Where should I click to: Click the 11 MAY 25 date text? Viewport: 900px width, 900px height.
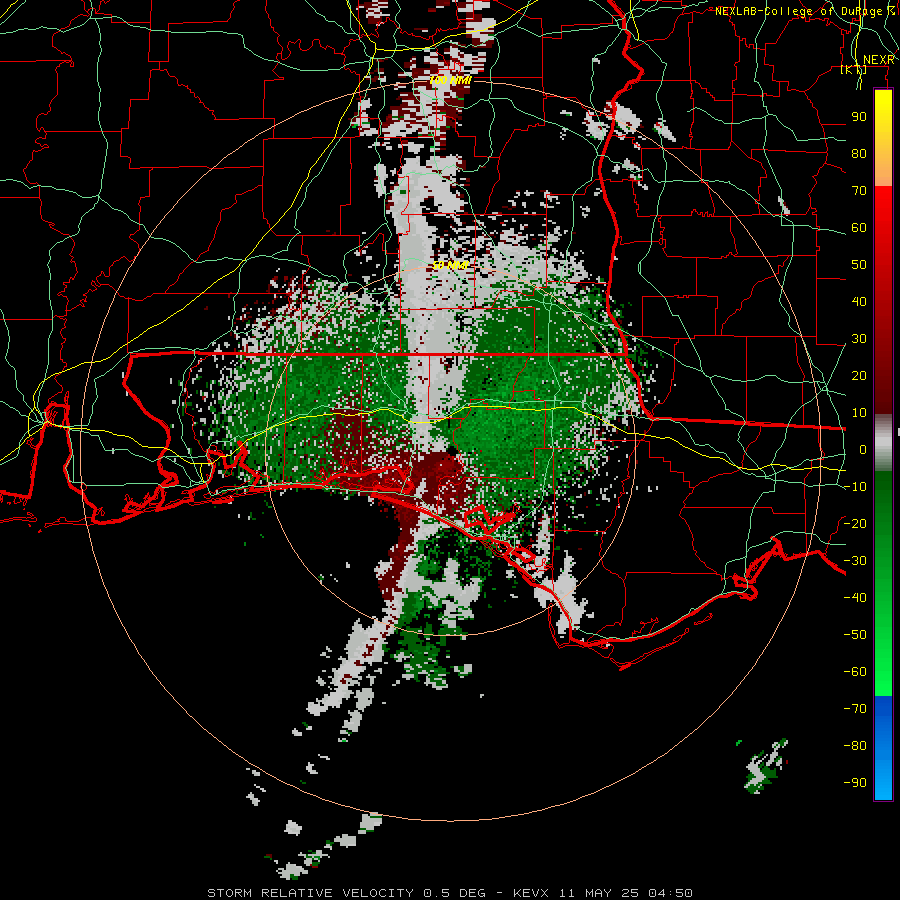tap(600, 893)
